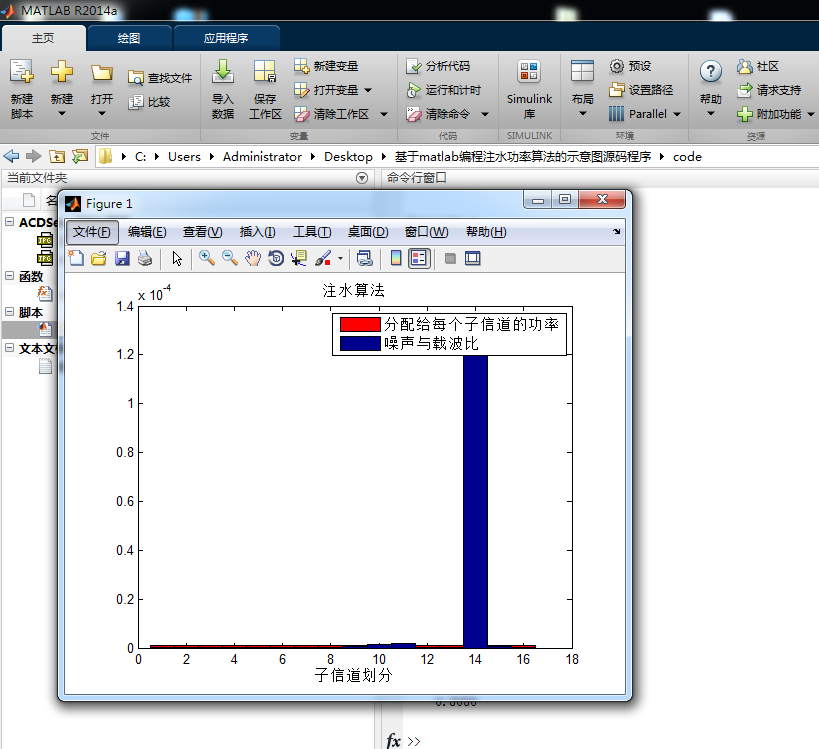Open 窗口(W) menu in Figure 1
The width and height of the screenshot is (819, 749).
click(426, 232)
